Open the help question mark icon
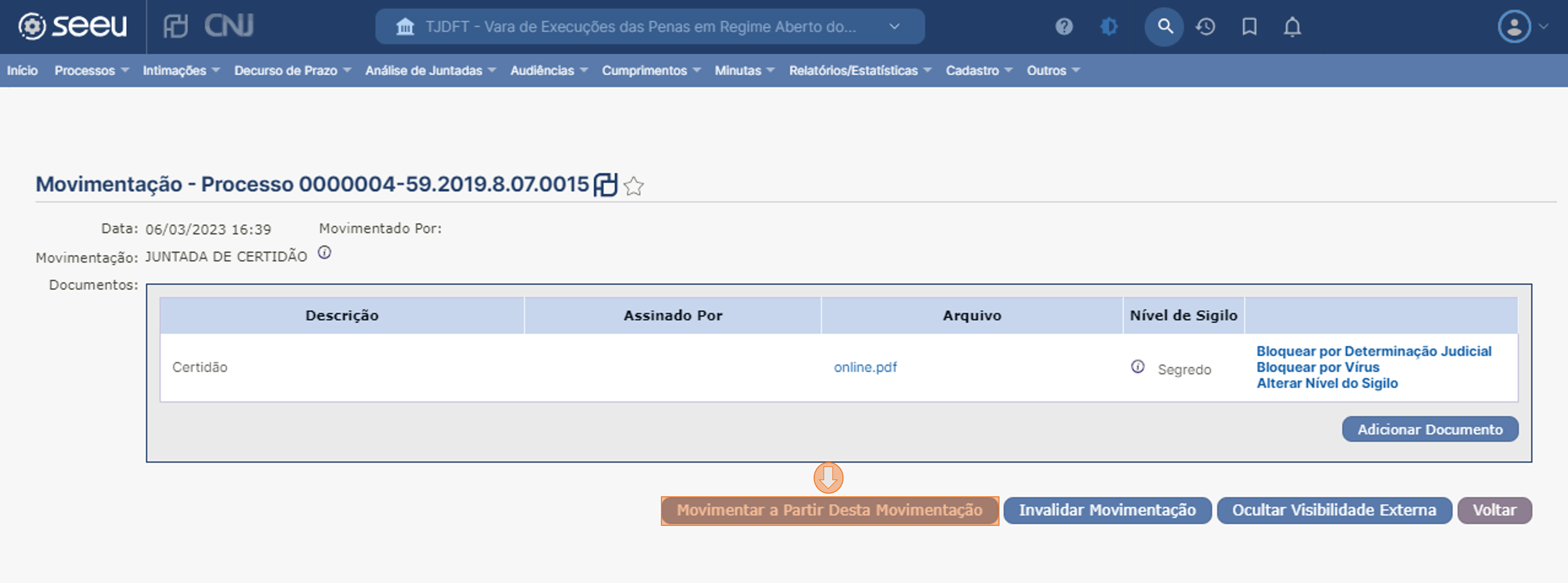Viewport: 1568px width, 583px height. click(x=1063, y=27)
